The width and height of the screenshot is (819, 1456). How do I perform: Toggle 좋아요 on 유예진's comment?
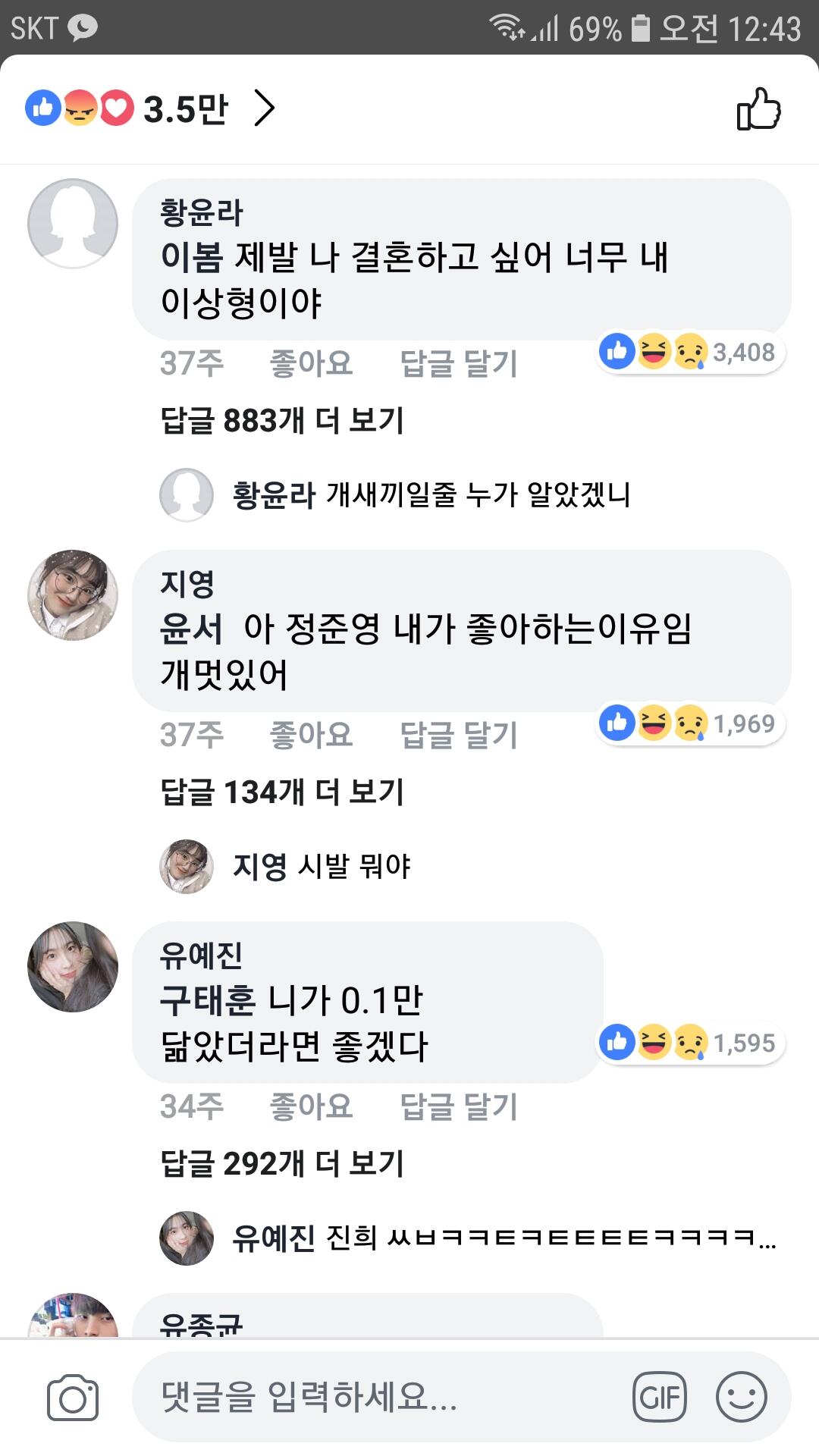pyautogui.click(x=311, y=1106)
